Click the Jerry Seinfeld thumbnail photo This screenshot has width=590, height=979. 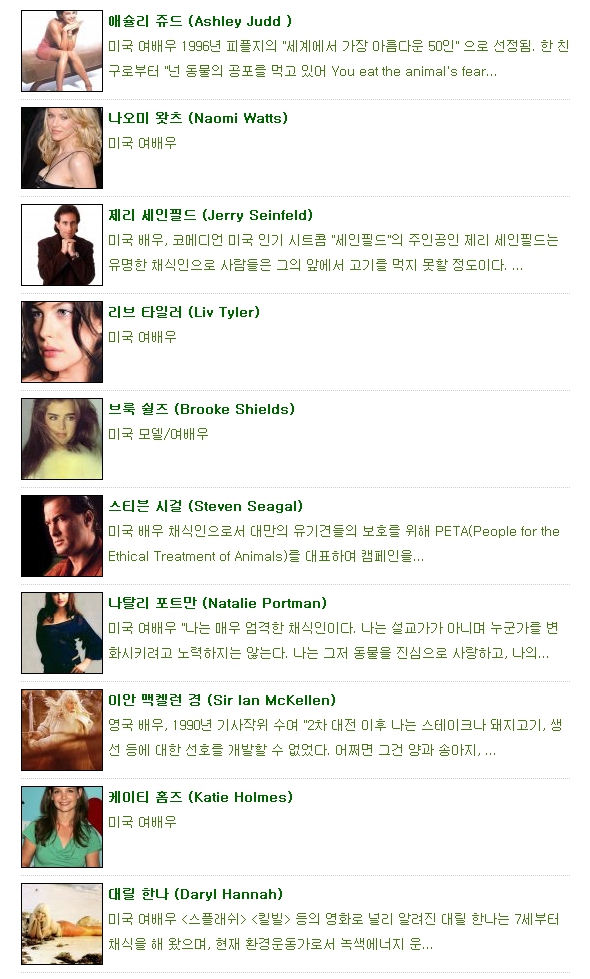tap(62, 245)
